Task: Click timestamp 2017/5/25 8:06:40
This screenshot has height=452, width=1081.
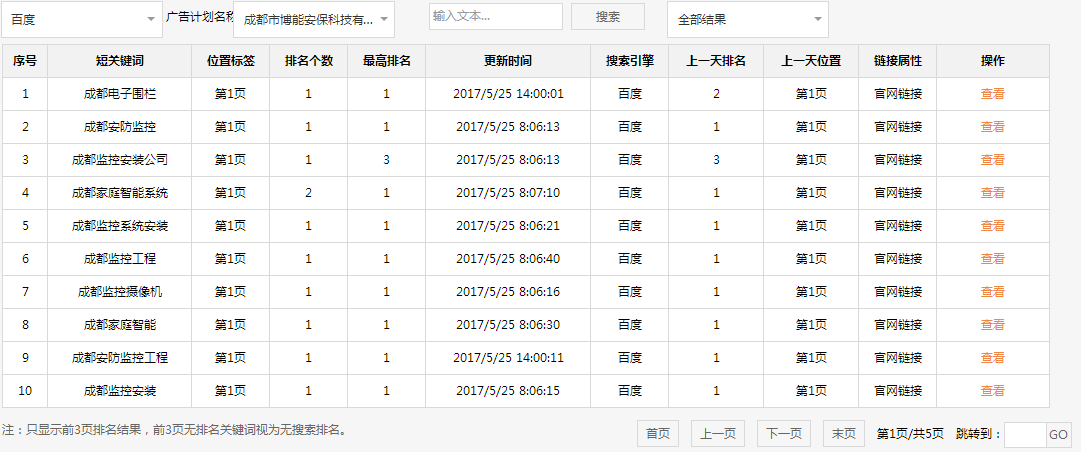Action: (x=508, y=259)
